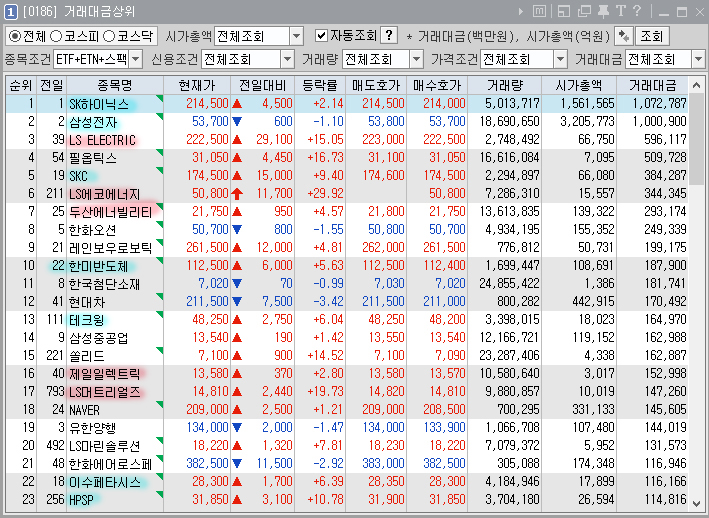This screenshot has width=709, height=518.
Task: Click the blue down triangle in 삼성전자 row
Action: [236, 122]
